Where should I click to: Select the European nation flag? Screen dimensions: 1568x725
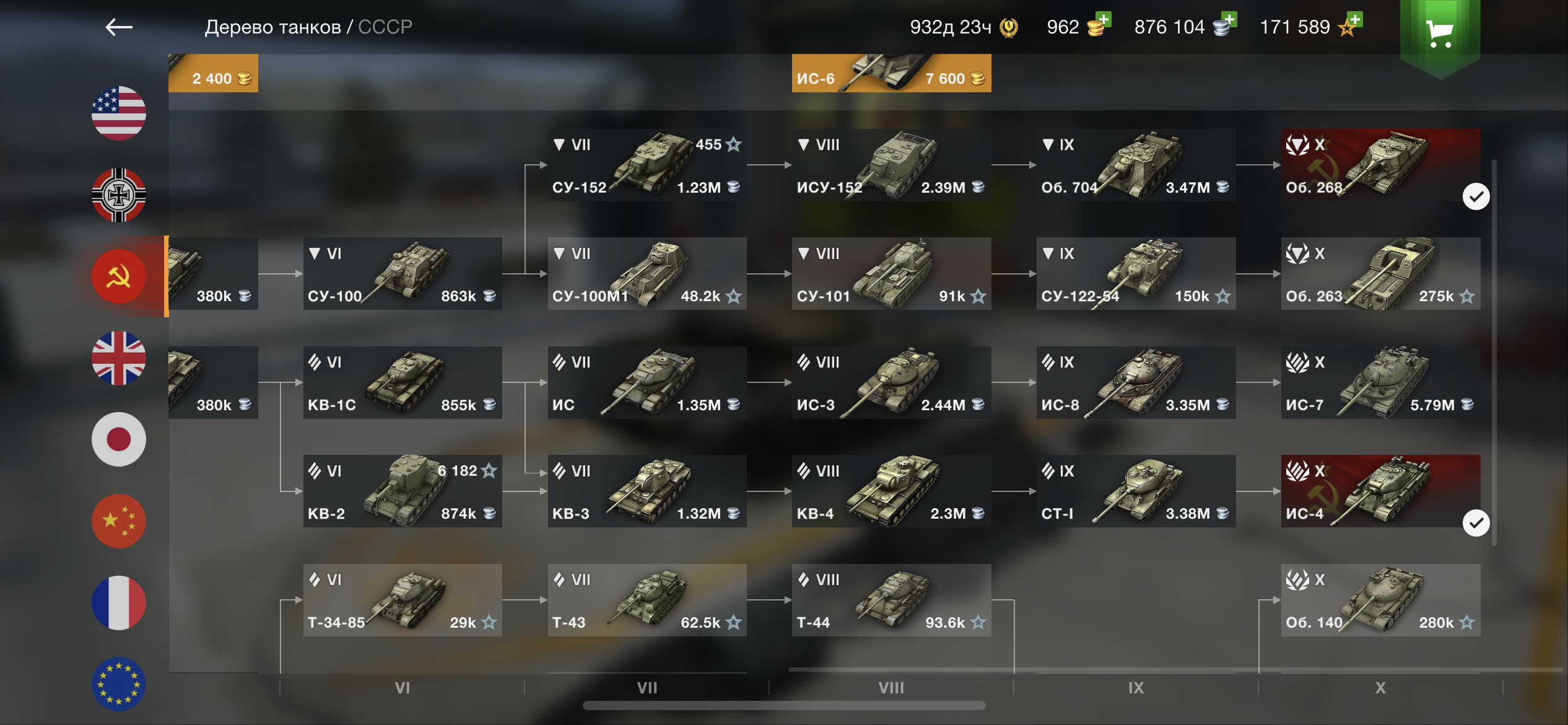pos(119,684)
